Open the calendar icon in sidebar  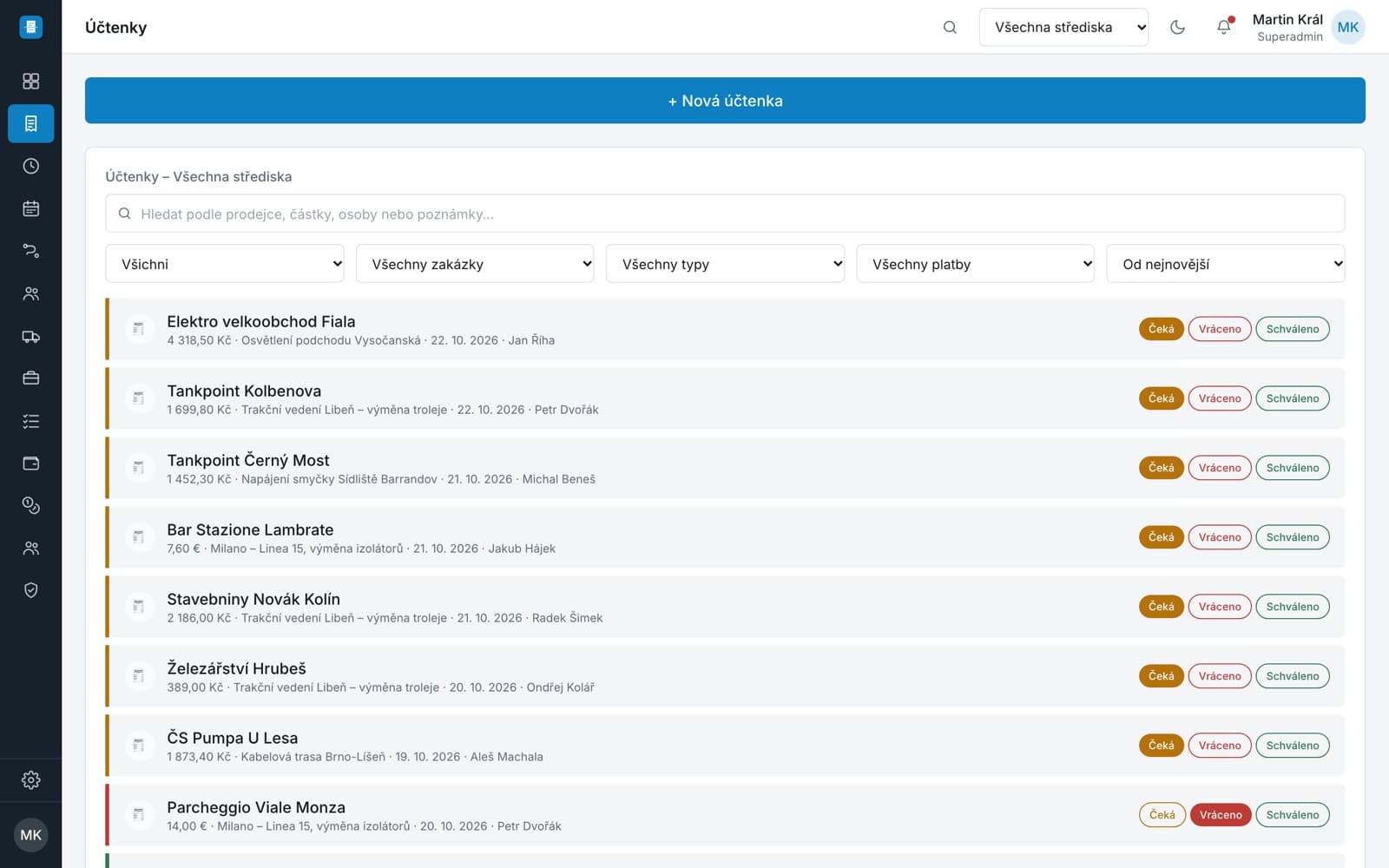(x=30, y=208)
